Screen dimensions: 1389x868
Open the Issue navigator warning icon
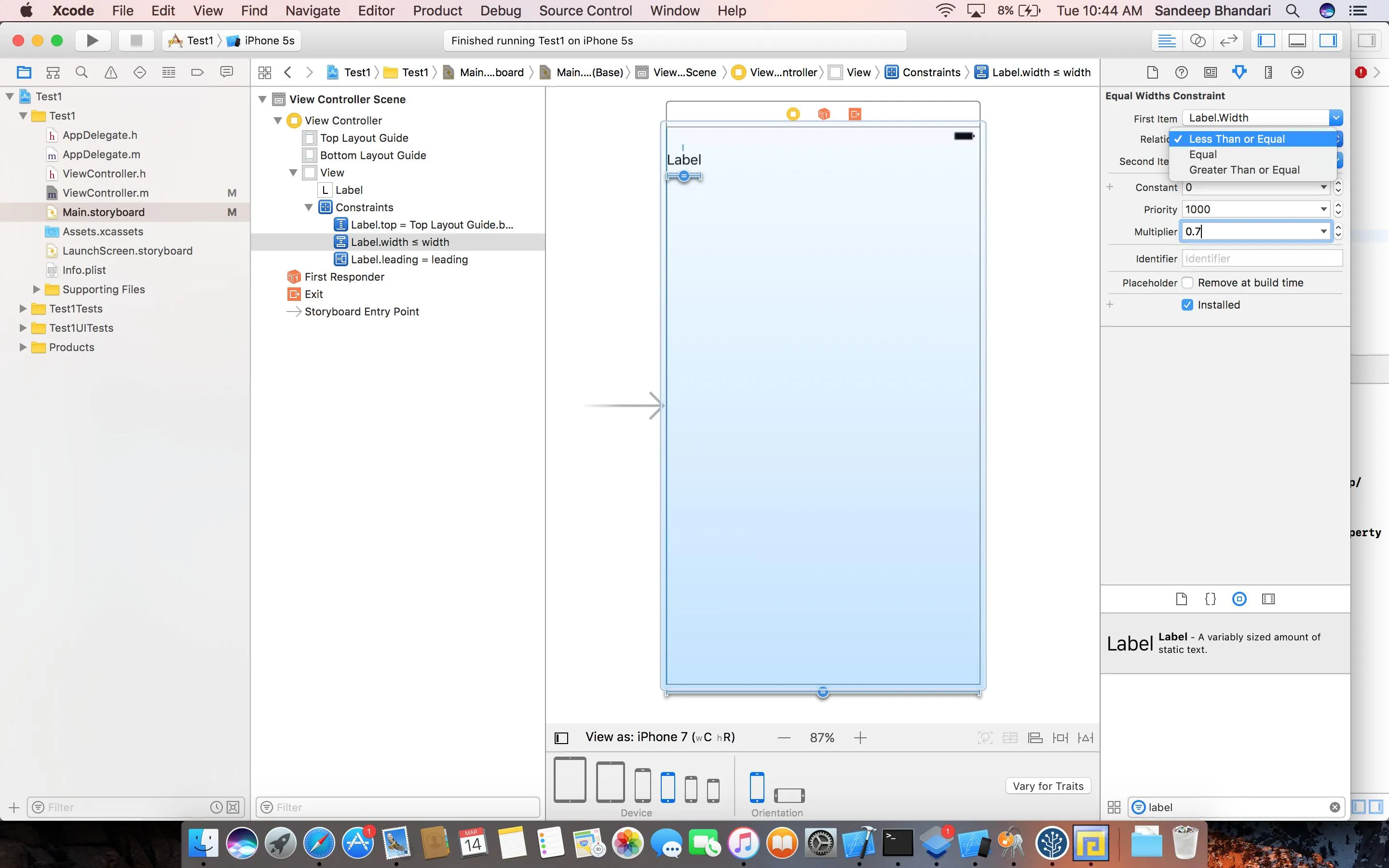coord(111,72)
